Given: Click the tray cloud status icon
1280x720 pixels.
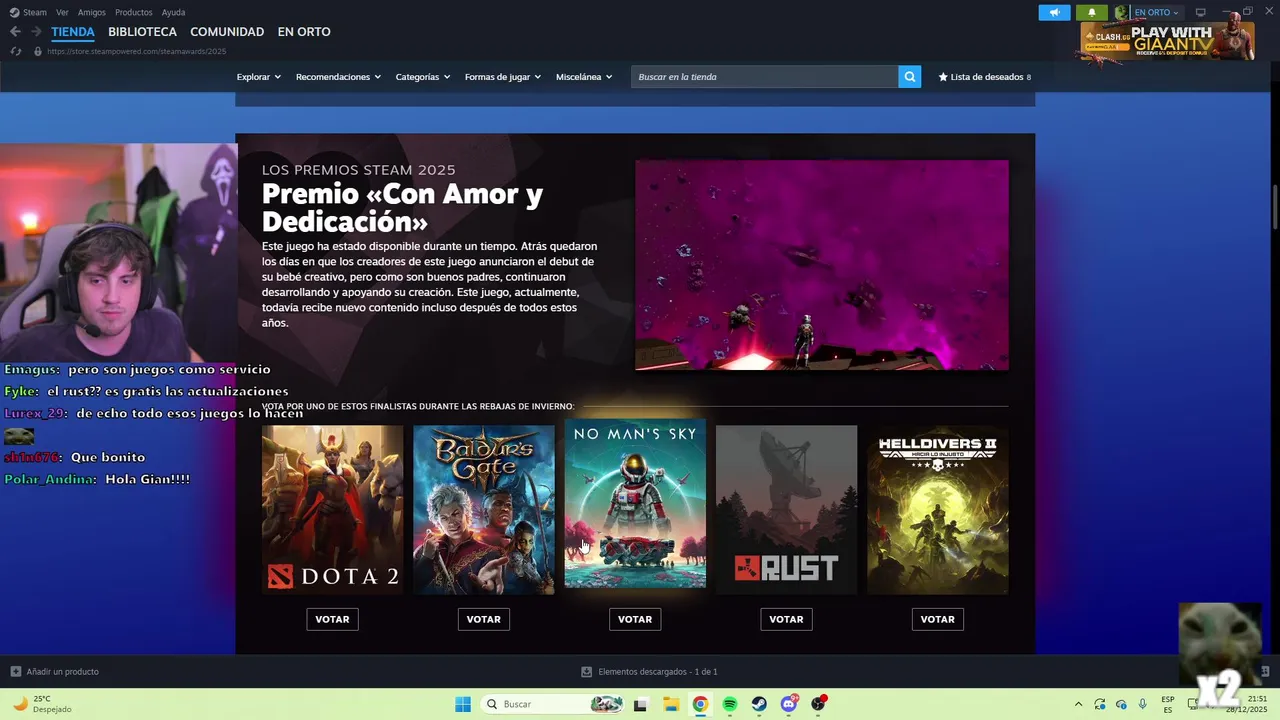Looking at the screenshot, I should [x=1121, y=704].
